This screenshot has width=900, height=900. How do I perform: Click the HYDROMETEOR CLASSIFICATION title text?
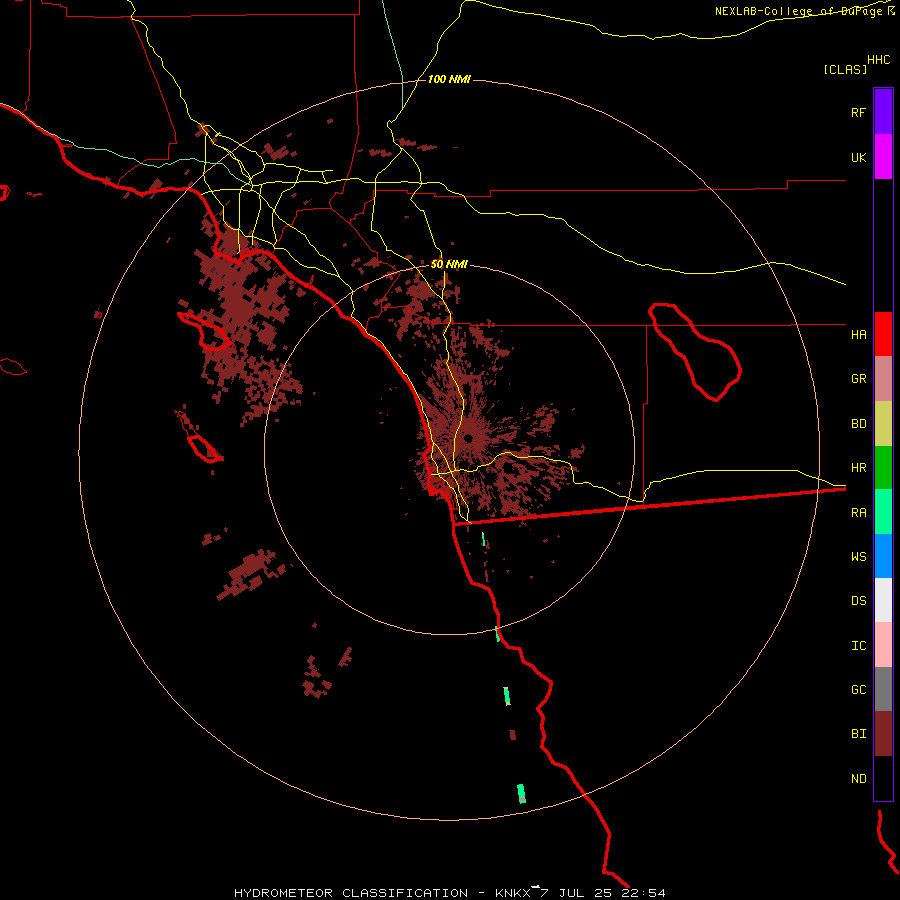[350, 893]
